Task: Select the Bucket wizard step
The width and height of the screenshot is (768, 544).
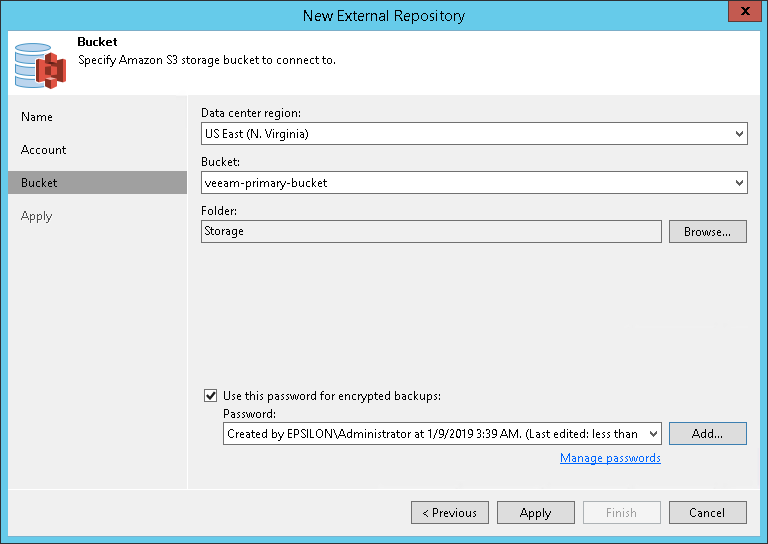Action: tap(40, 183)
